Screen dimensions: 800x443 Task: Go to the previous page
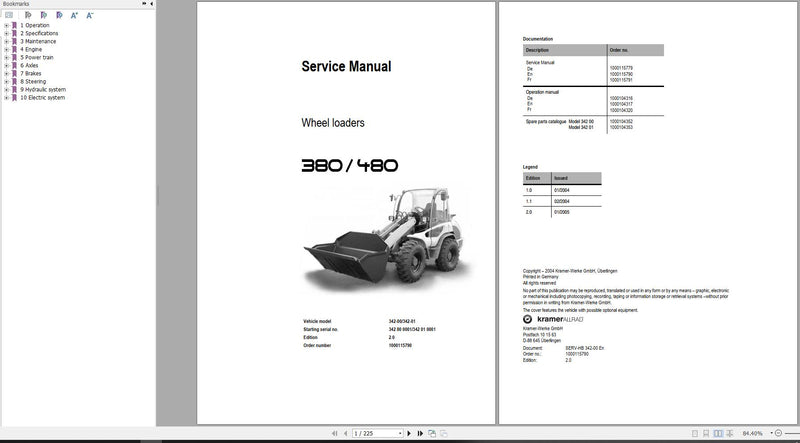coord(346,433)
